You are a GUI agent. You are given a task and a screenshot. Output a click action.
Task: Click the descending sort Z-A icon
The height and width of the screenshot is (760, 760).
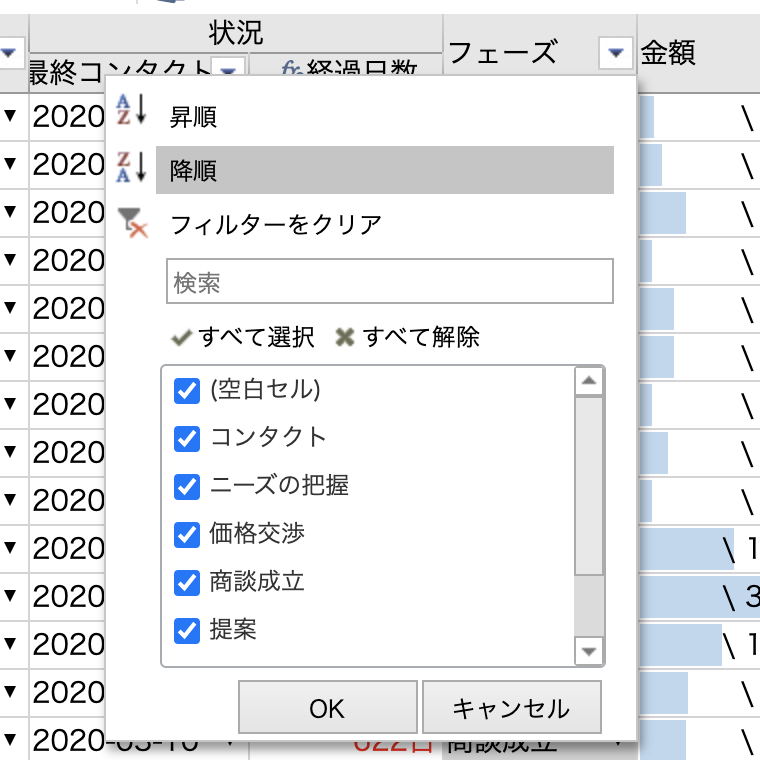click(131, 168)
